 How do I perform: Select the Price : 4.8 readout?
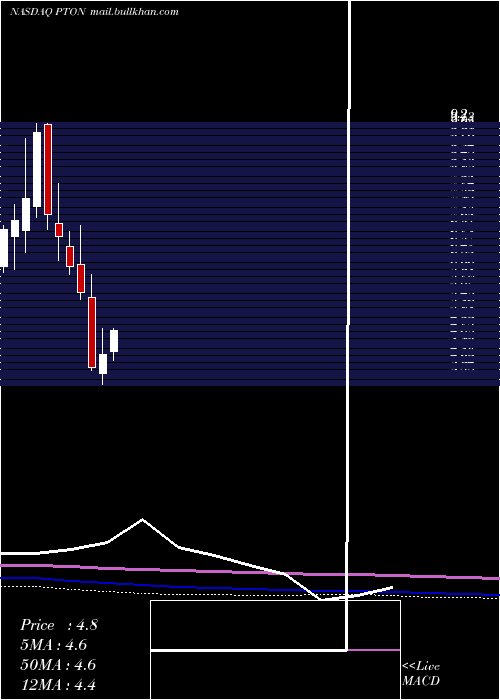point(58,625)
